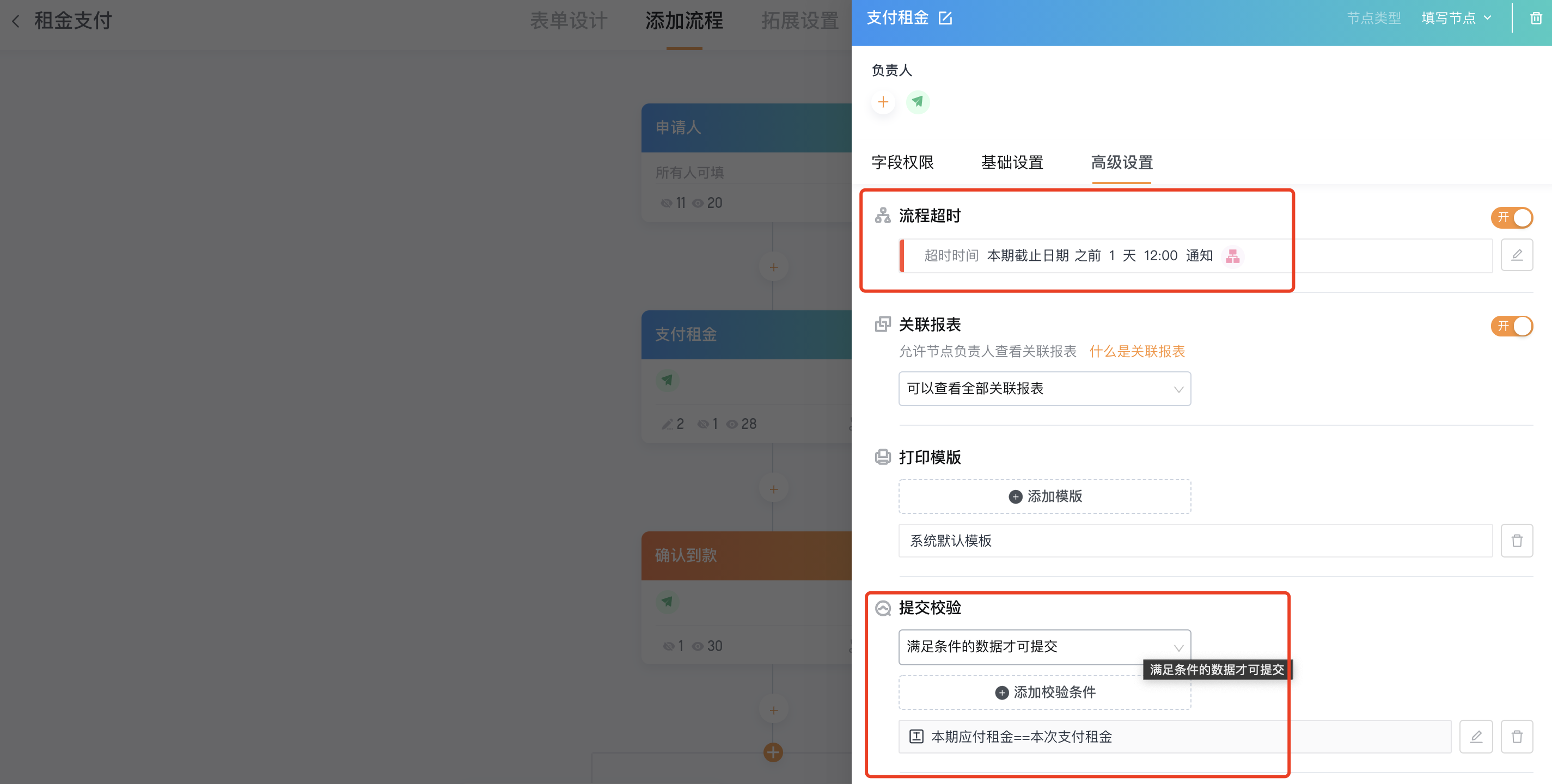
Task: Open the 什么是关联报表 help link
Action: [1137, 352]
